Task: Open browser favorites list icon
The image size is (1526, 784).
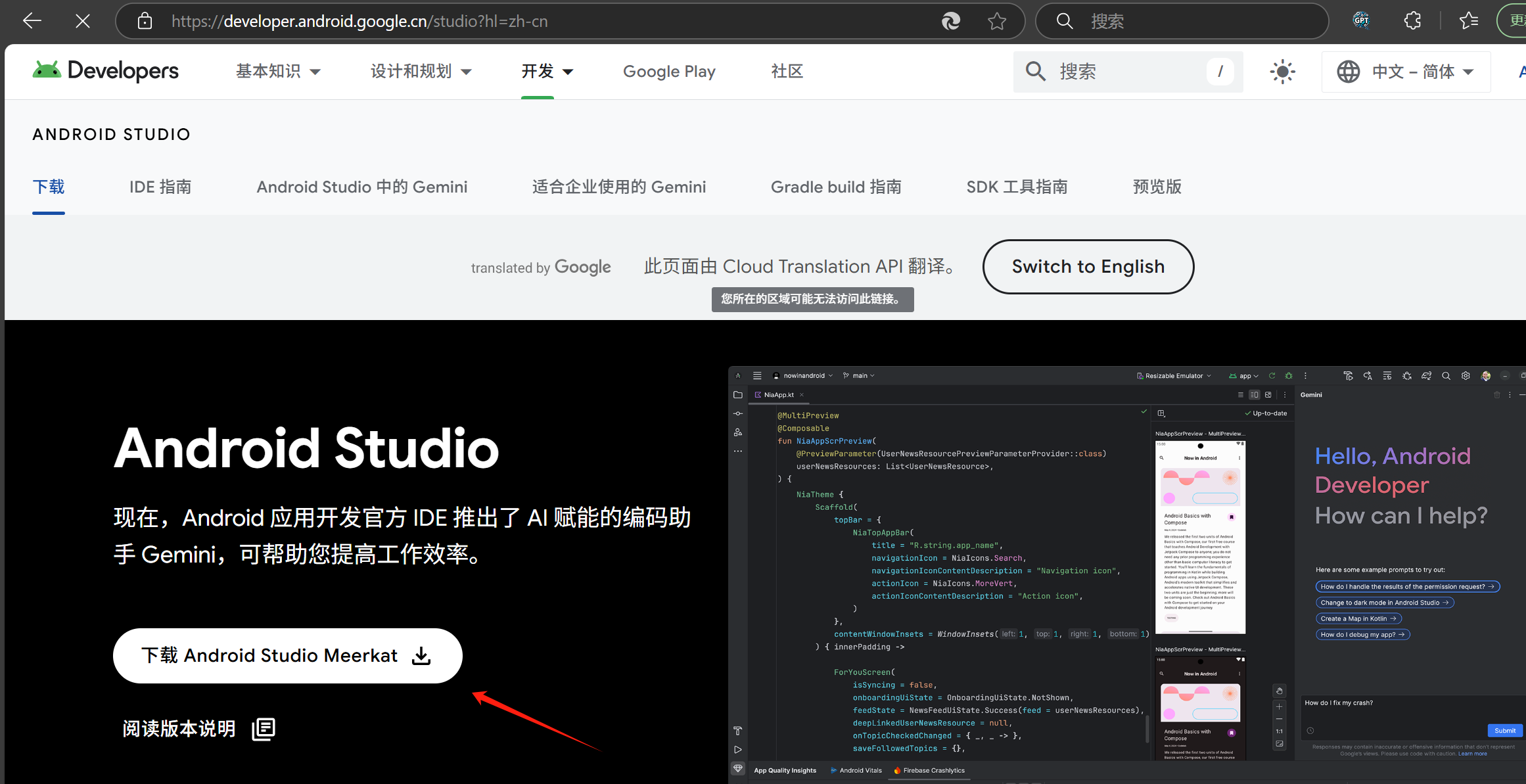Action: point(1469,21)
